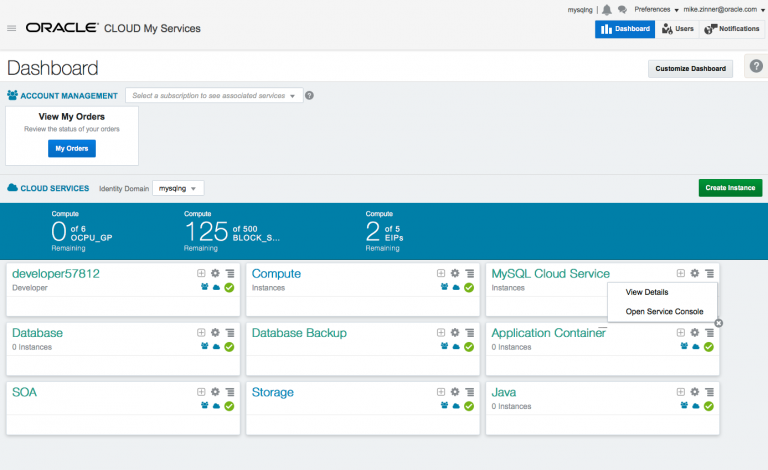Open the Compute service link
Viewport: 768px width, 470px height.
click(276, 274)
